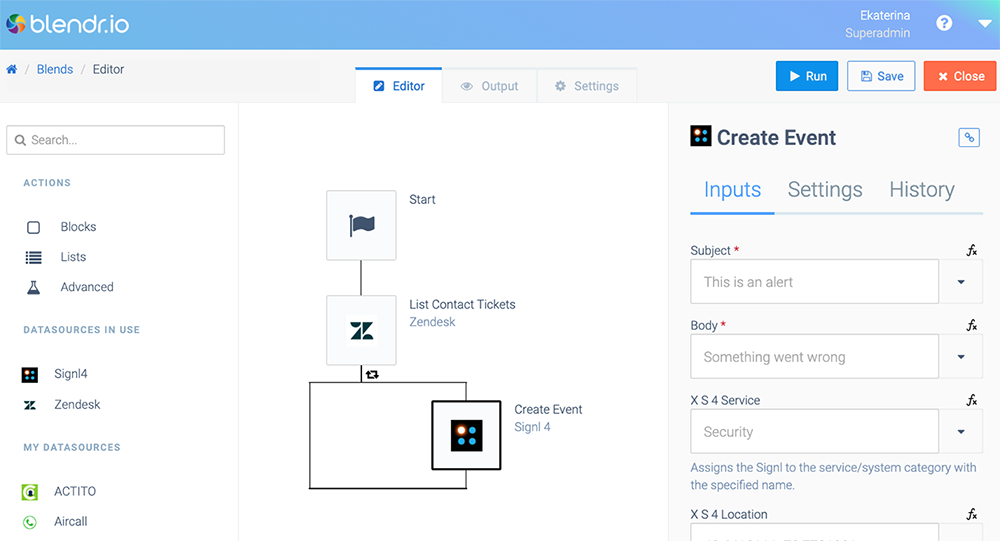Screen dimensions: 1000x541
Task: Select the Start flag block
Action: 361,225
